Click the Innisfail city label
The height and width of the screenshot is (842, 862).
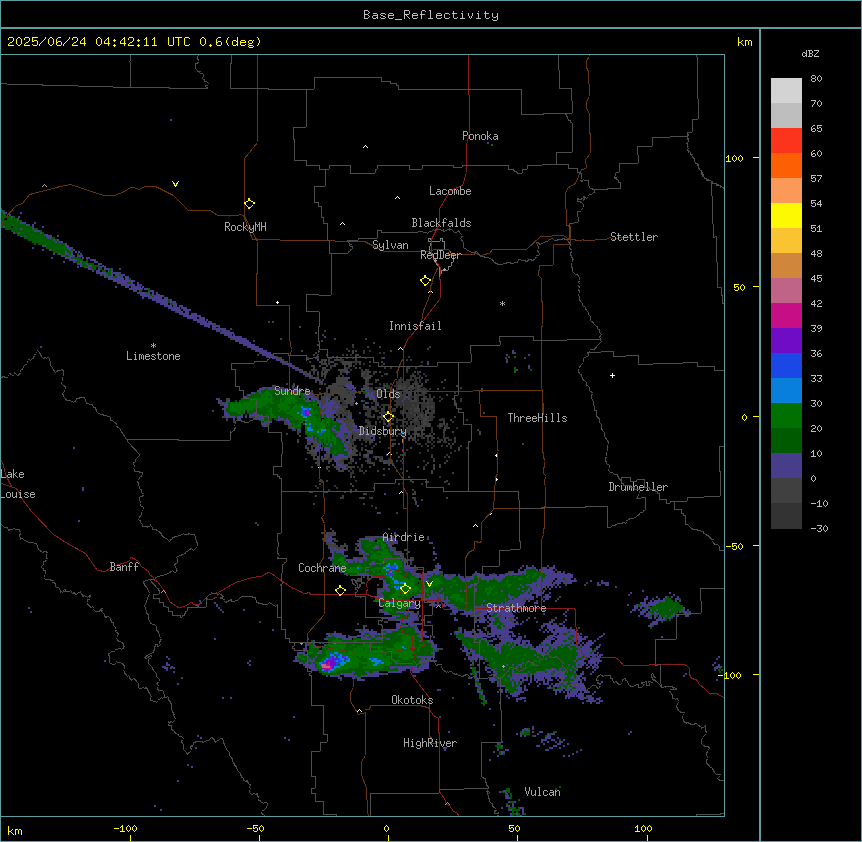click(415, 326)
